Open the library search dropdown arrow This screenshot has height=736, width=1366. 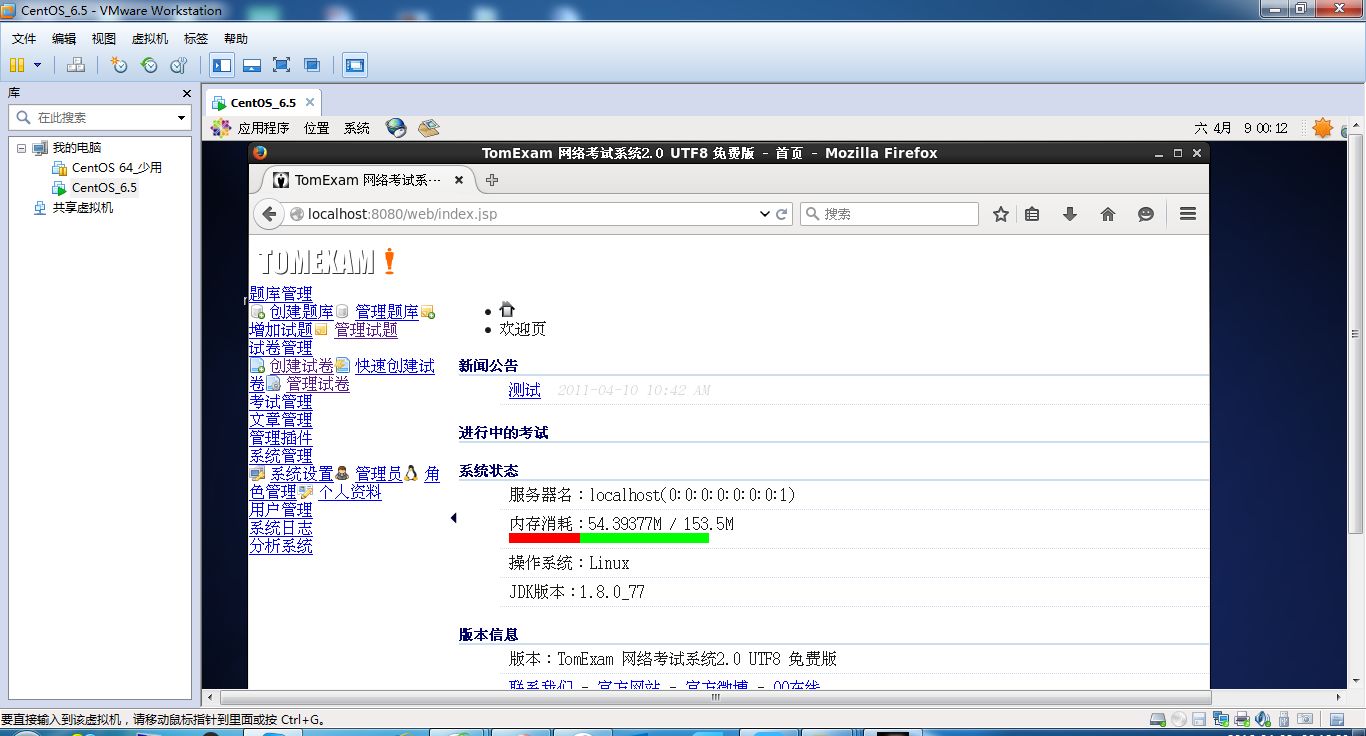[x=181, y=118]
